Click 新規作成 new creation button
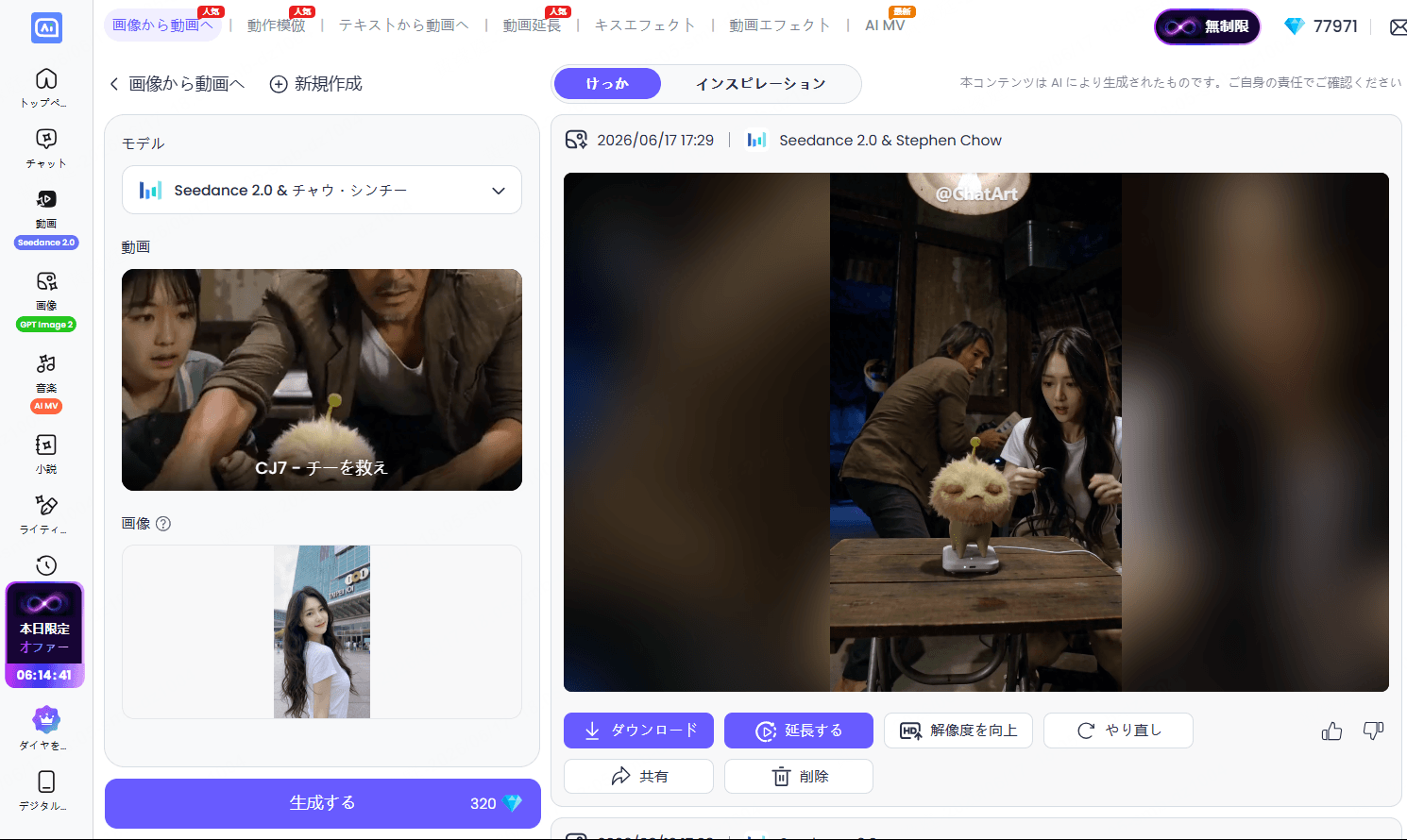 point(316,84)
